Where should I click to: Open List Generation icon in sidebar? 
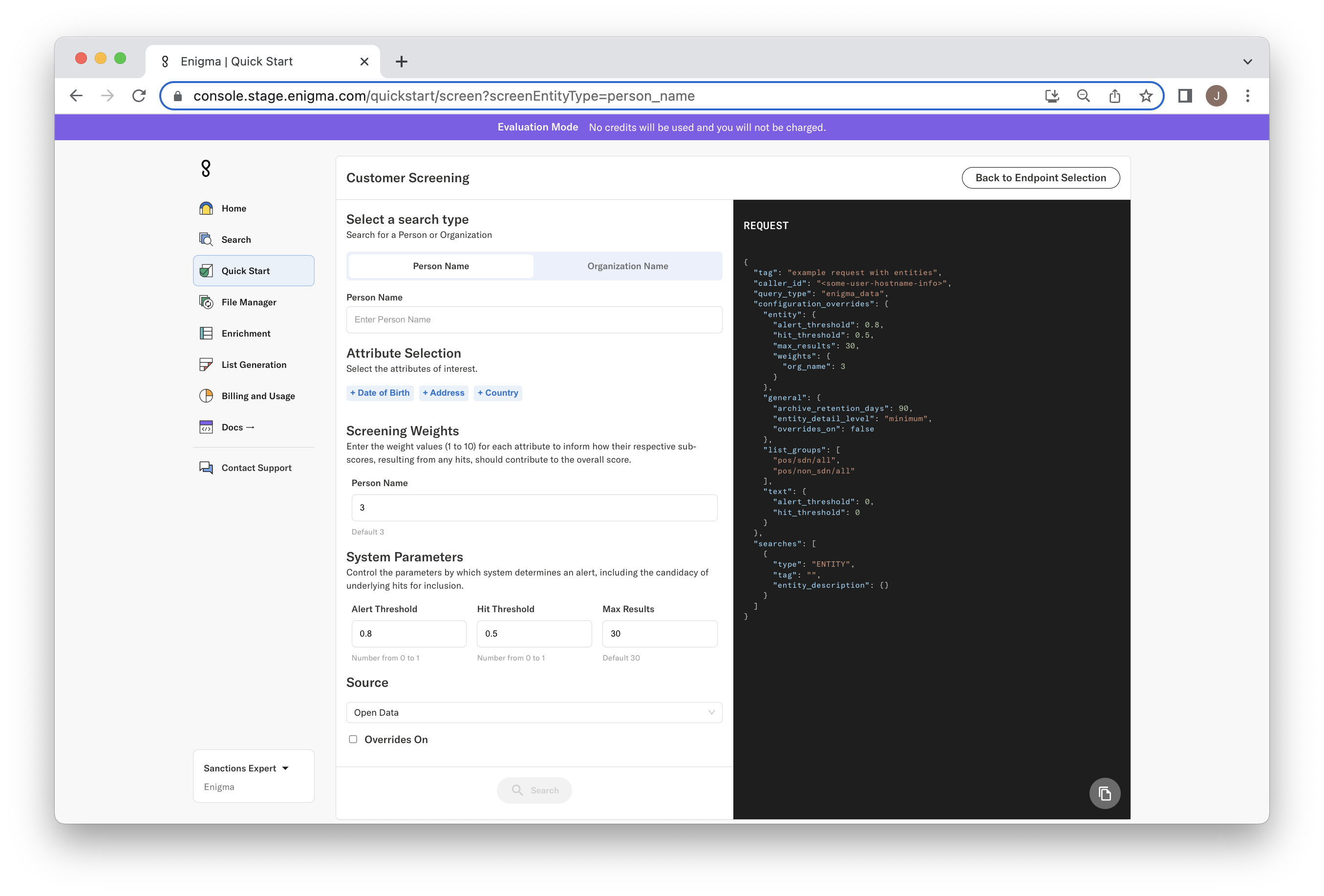pos(206,364)
